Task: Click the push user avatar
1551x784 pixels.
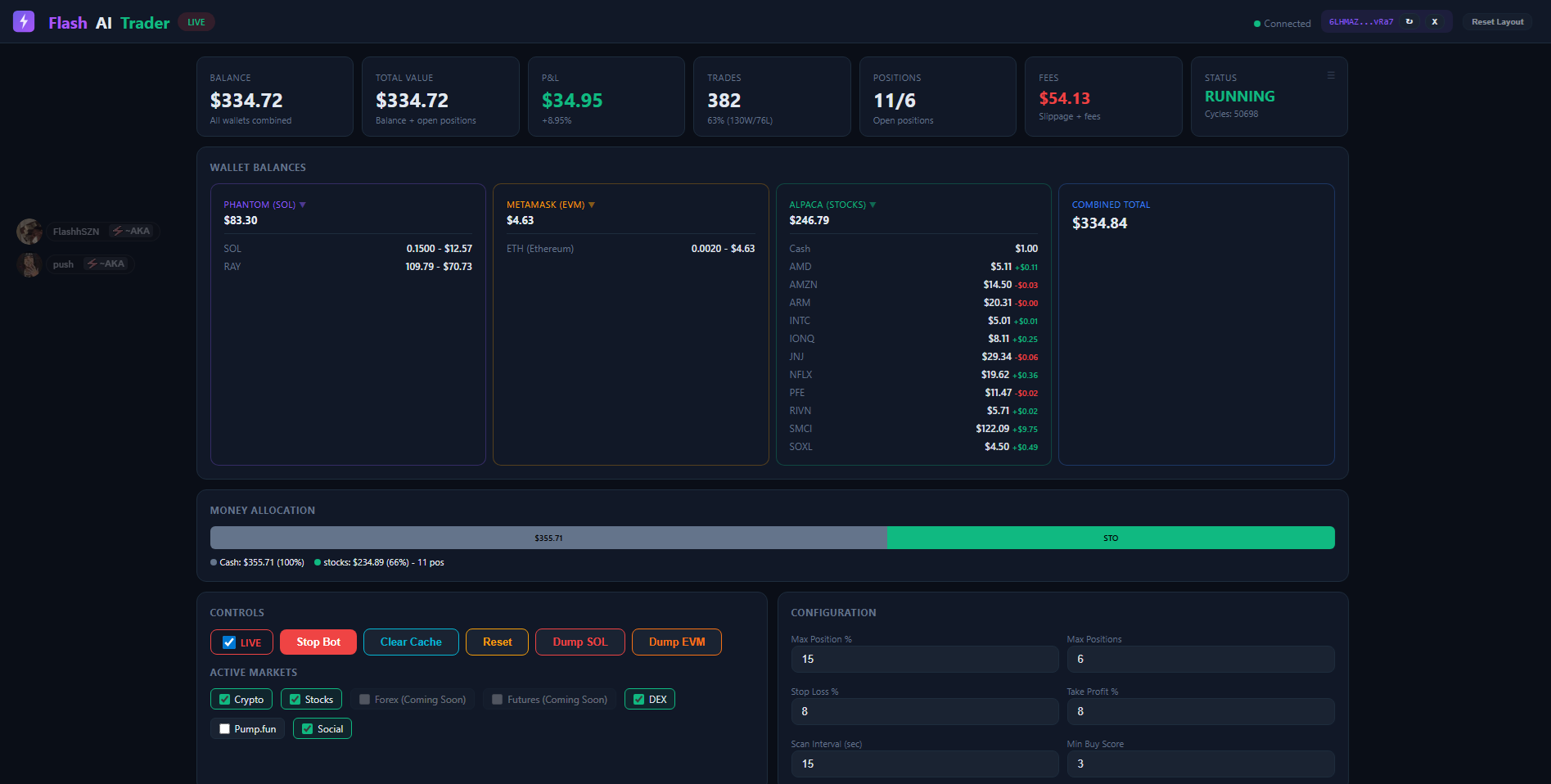Action: tap(29, 264)
